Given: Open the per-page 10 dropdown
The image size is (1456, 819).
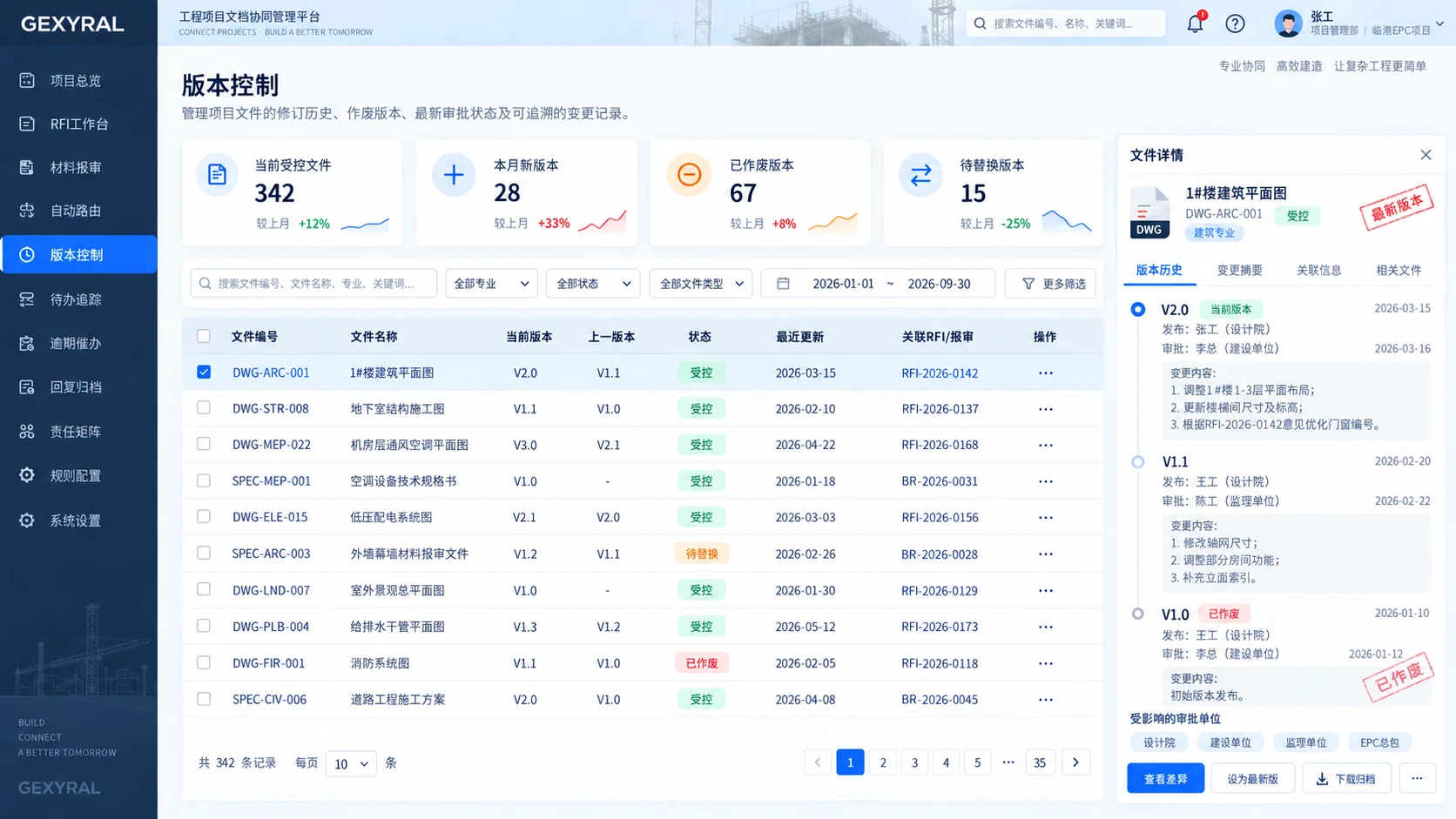Looking at the screenshot, I should pos(351,763).
